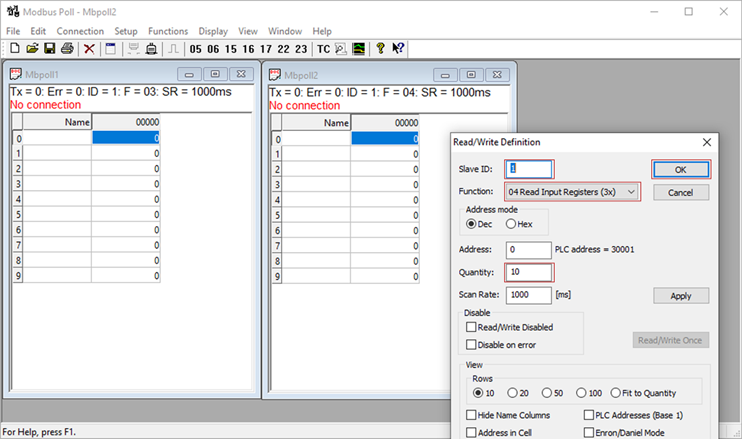Select function 23 in the toolbar
This screenshot has width=742, height=439.
[x=301, y=49]
